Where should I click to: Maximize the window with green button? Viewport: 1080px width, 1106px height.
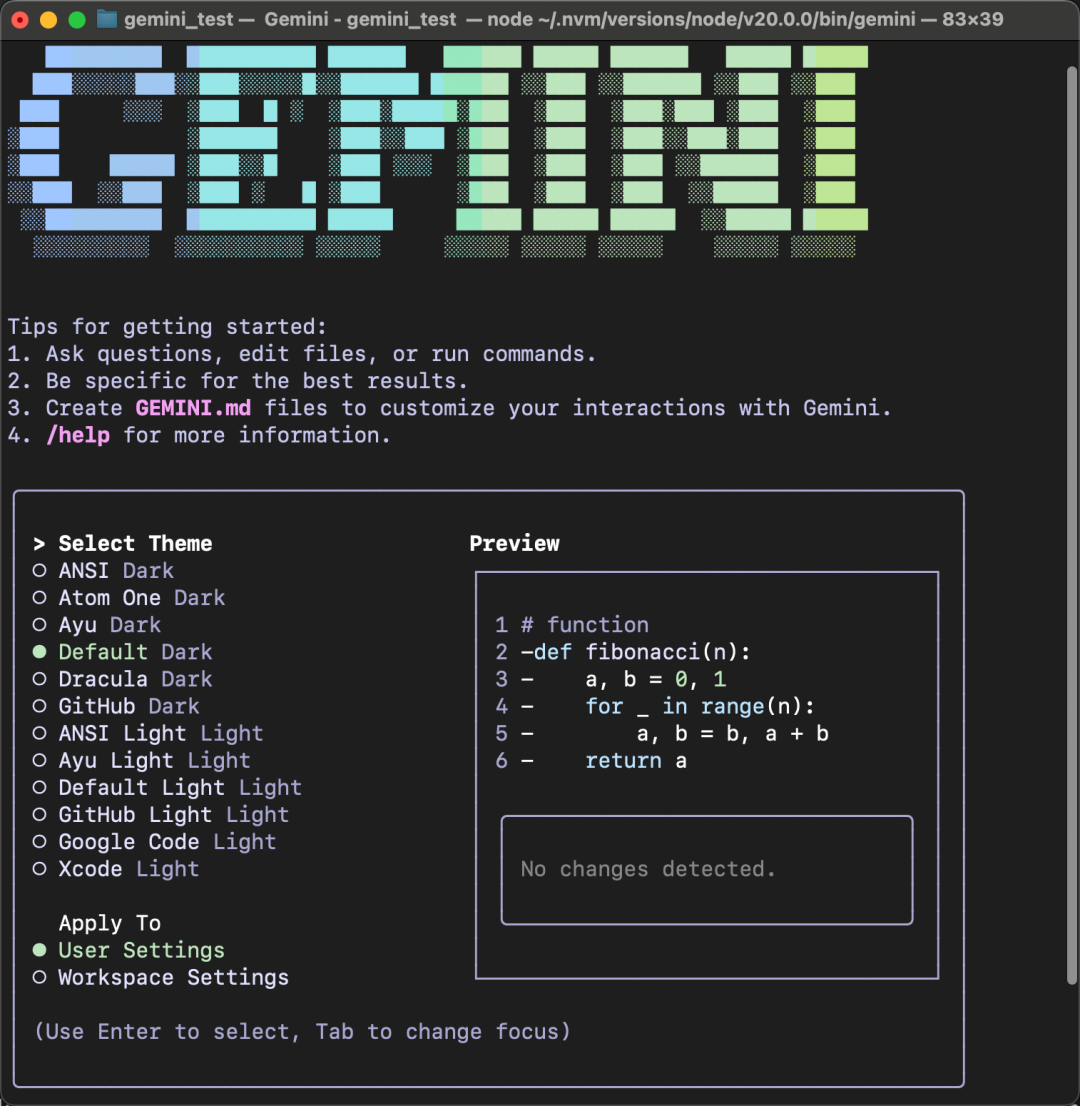point(77,20)
